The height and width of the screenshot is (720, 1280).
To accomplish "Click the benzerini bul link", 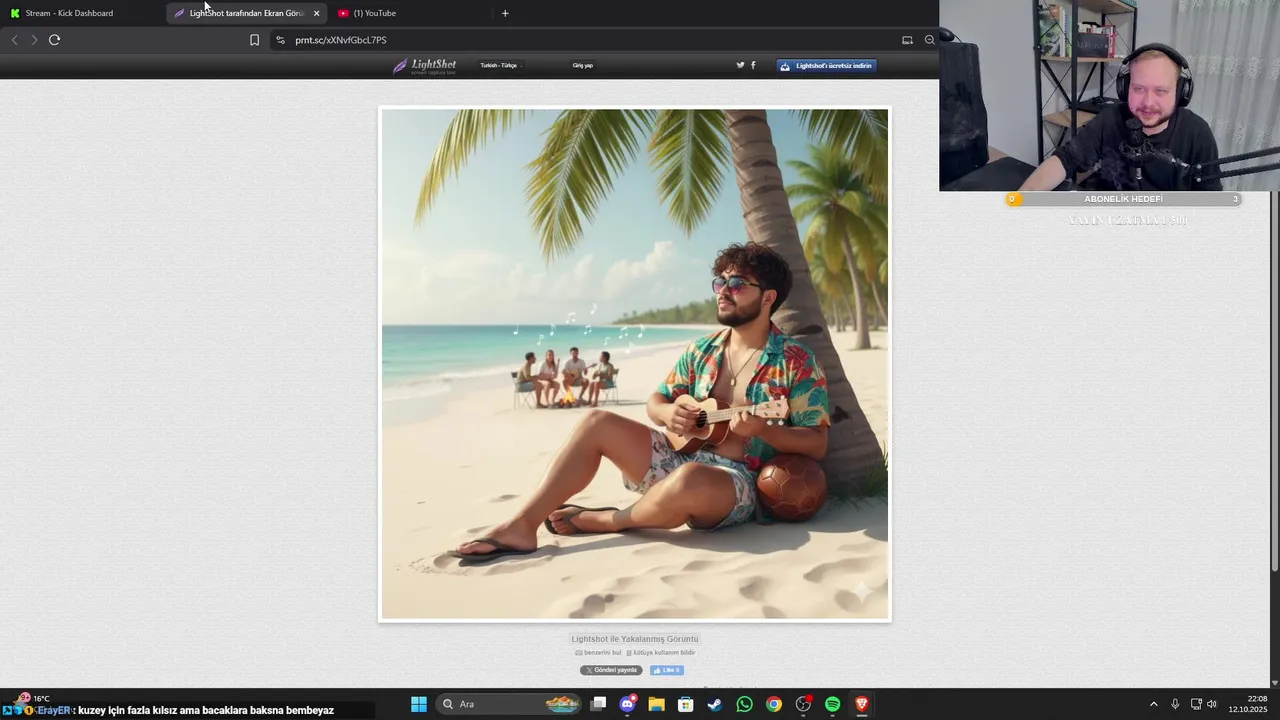I will point(598,652).
